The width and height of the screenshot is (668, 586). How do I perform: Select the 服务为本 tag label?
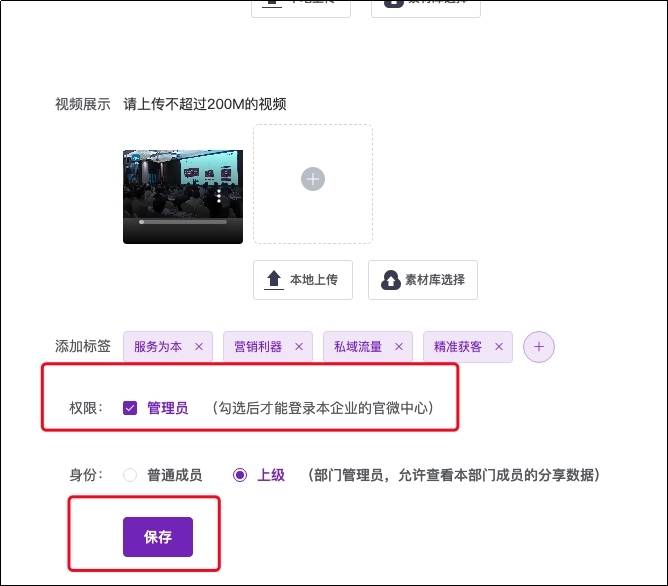click(x=159, y=347)
